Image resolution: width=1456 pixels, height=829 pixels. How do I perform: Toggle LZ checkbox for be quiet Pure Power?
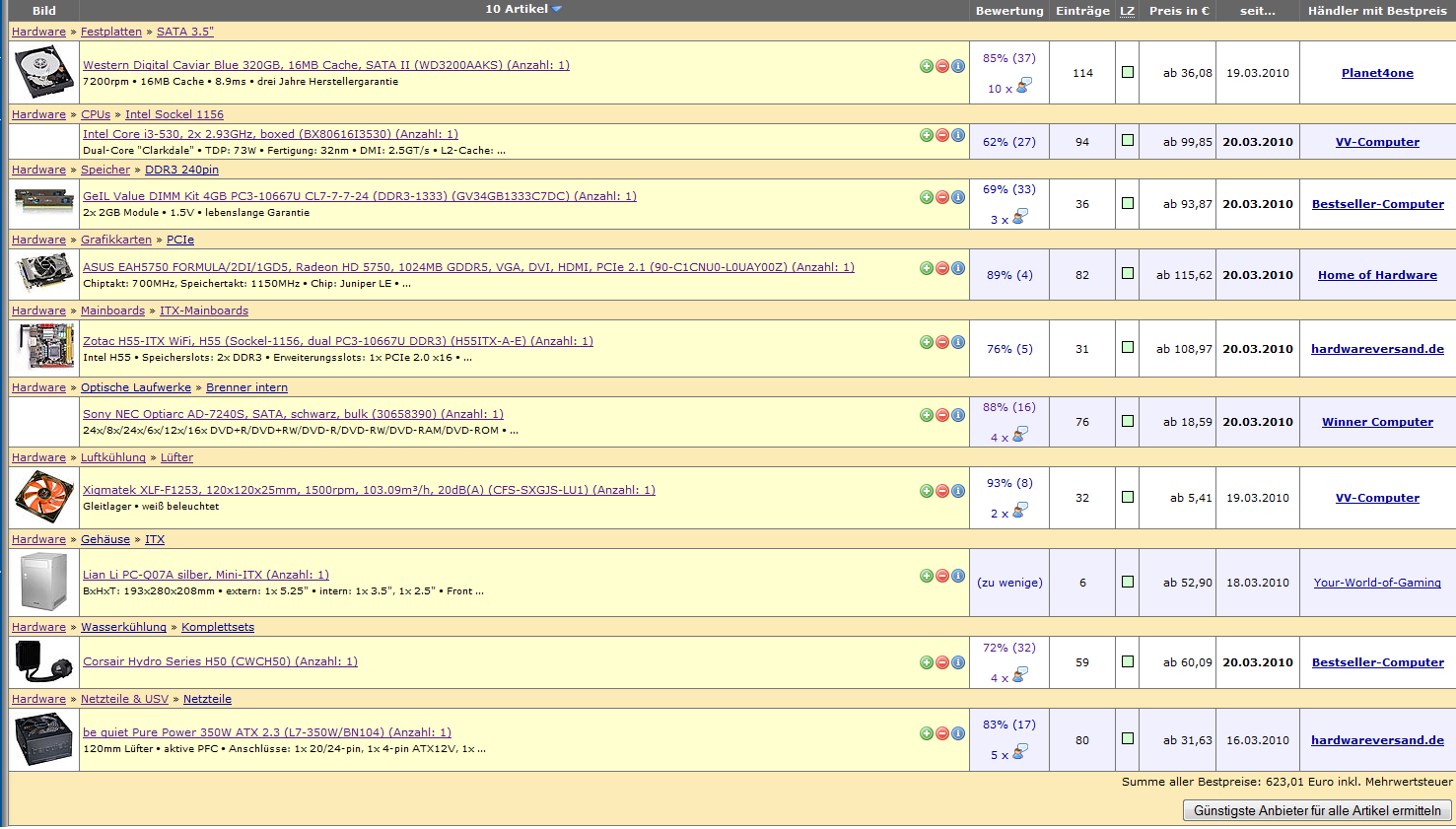[x=1128, y=738]
